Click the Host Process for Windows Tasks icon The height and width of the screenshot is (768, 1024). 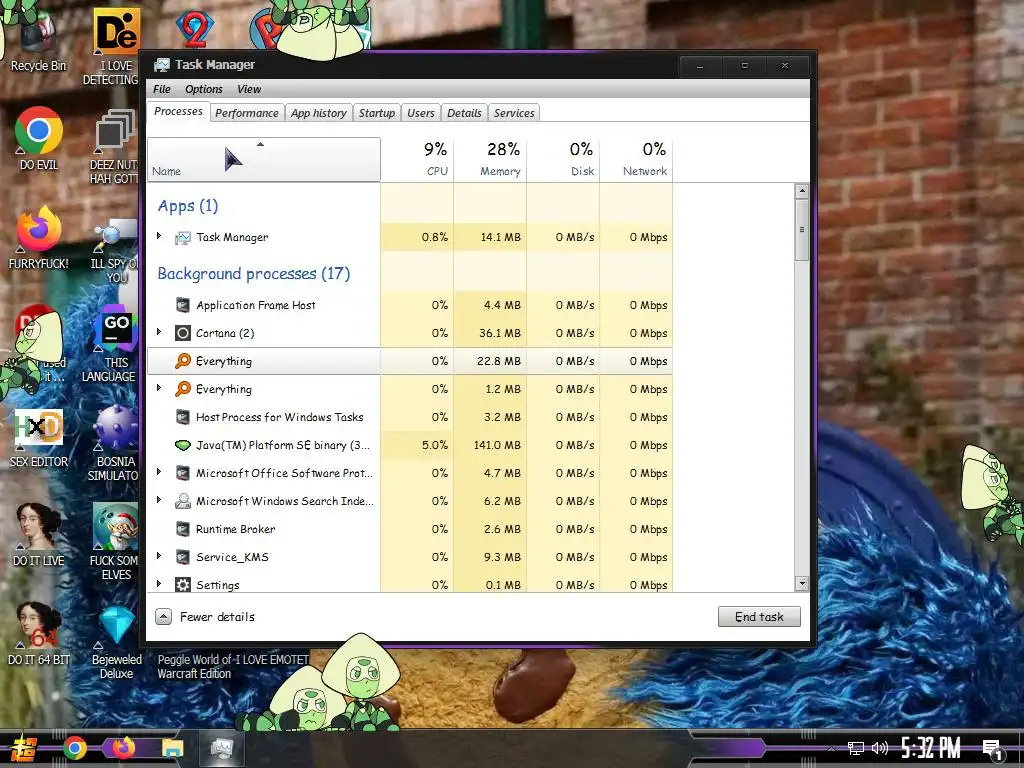point(183,417)
